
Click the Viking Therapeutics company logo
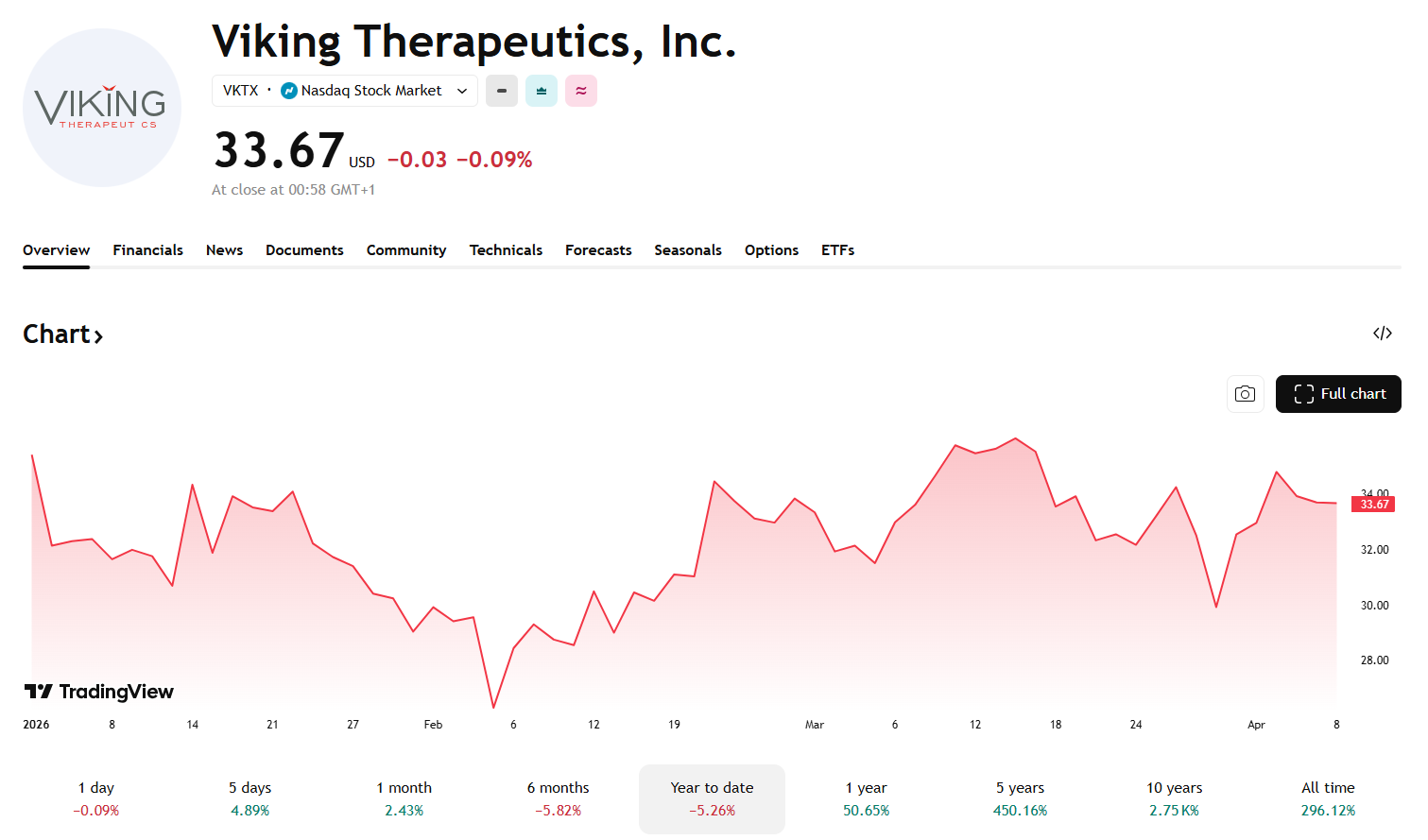[101, 107]
